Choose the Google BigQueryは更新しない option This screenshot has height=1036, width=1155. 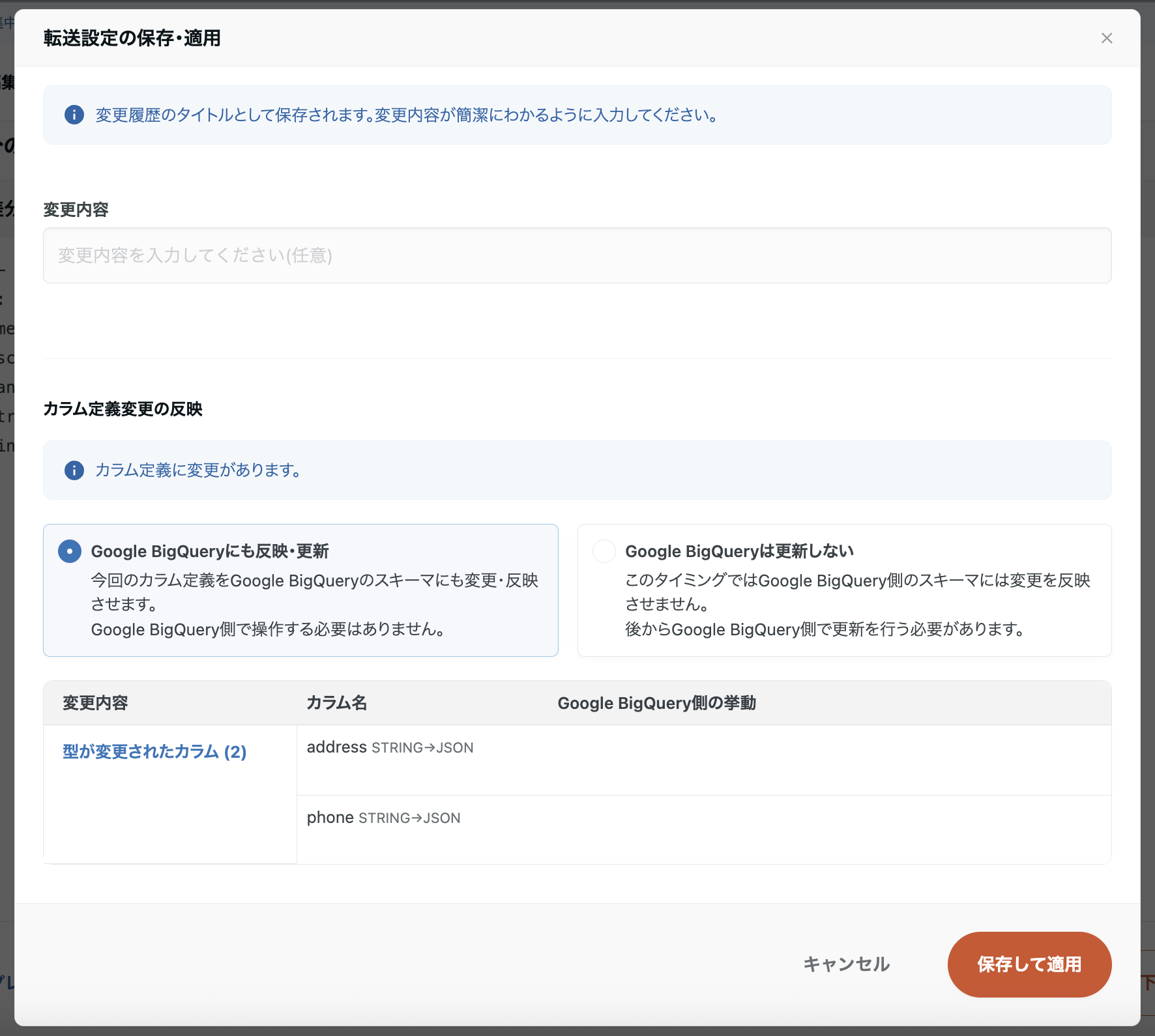click(604, 551)
